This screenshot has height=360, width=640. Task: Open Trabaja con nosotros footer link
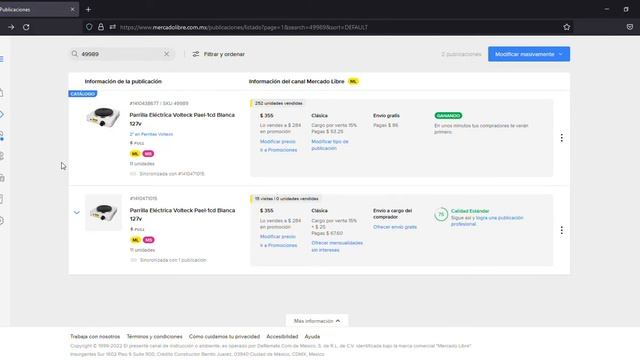95,336
